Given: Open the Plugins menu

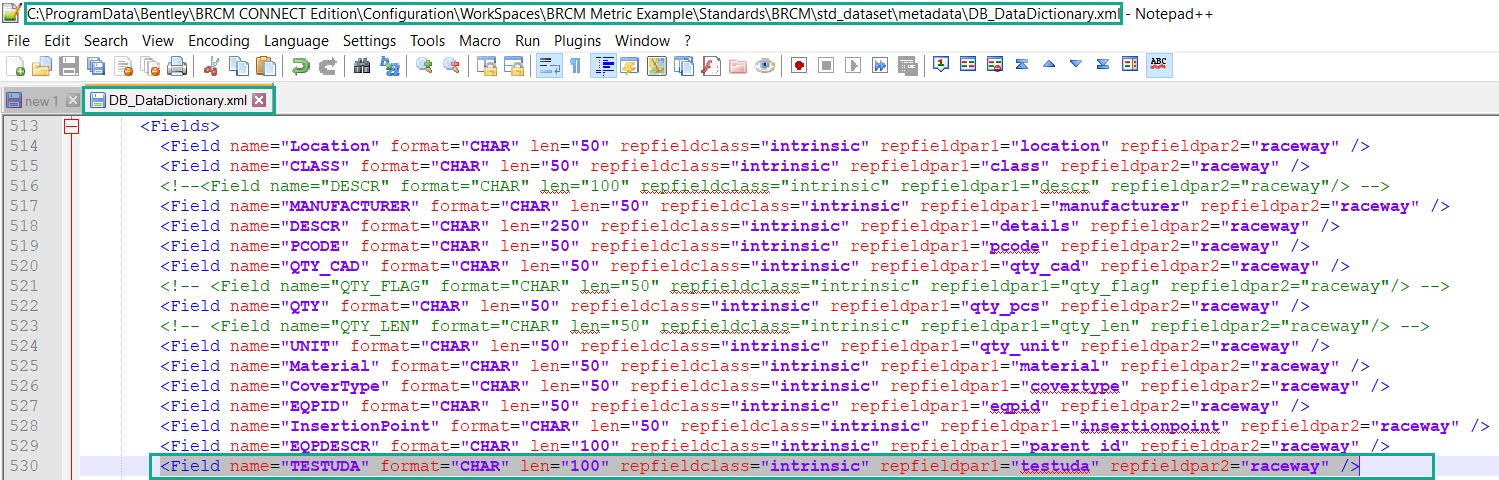Looking at the screenshot, I should click(578, 41).
